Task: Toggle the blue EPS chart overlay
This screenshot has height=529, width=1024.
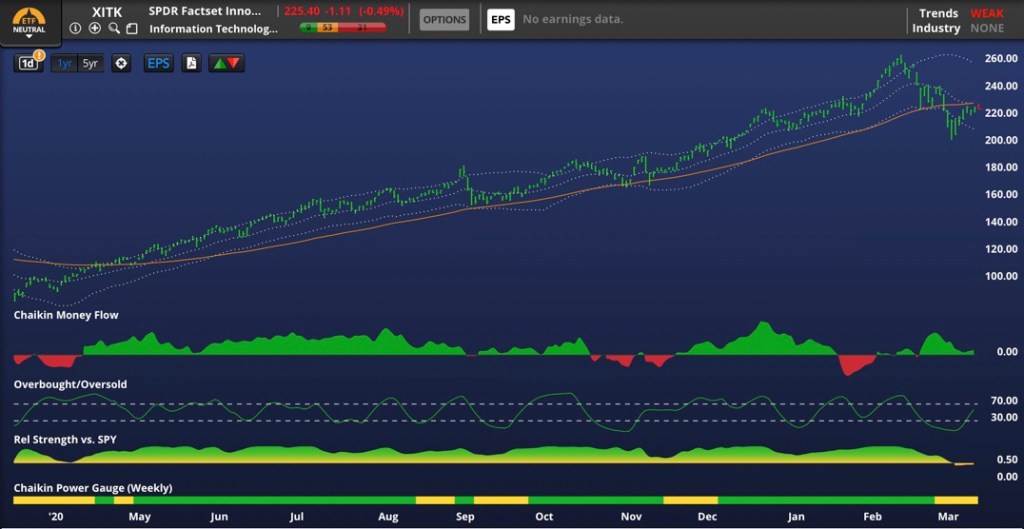Action: tap(158, 63)
